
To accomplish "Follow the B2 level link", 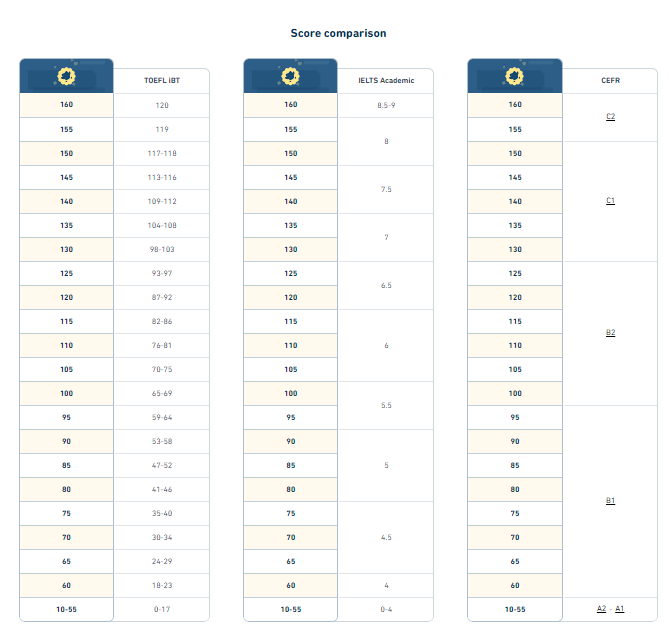I will coord(611,333).
